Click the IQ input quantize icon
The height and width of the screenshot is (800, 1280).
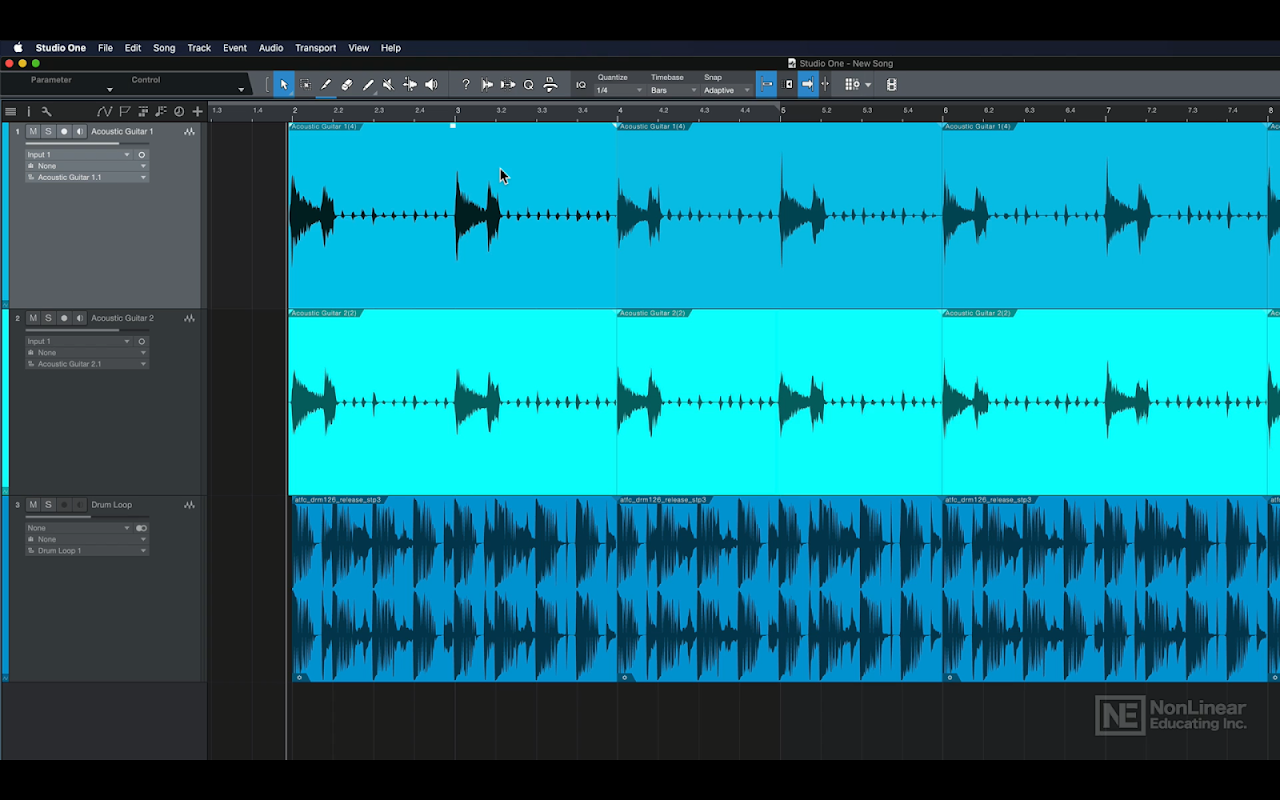click(581, 85)
